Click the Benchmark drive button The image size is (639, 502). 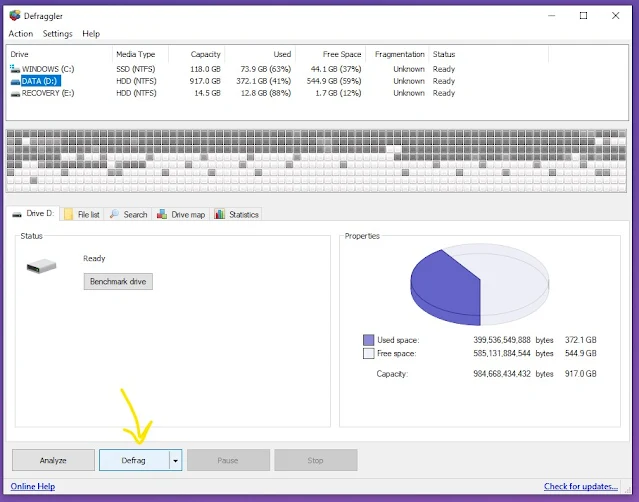click(118, 282)
